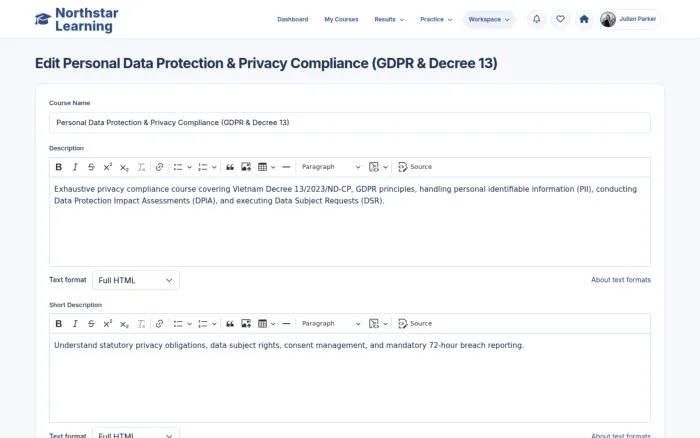The width and height of the screenshot is (700, 438).
Task: Open Full HTML text format dropdown under Description
Action: 136,280
